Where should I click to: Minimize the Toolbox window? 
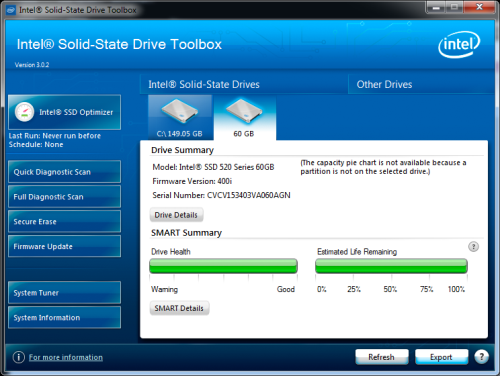tap(435, 7)
